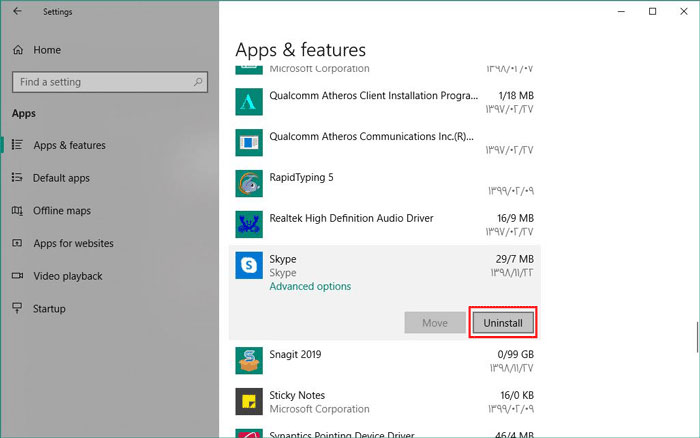Click the Realtek audio driver crab icon

249,225
